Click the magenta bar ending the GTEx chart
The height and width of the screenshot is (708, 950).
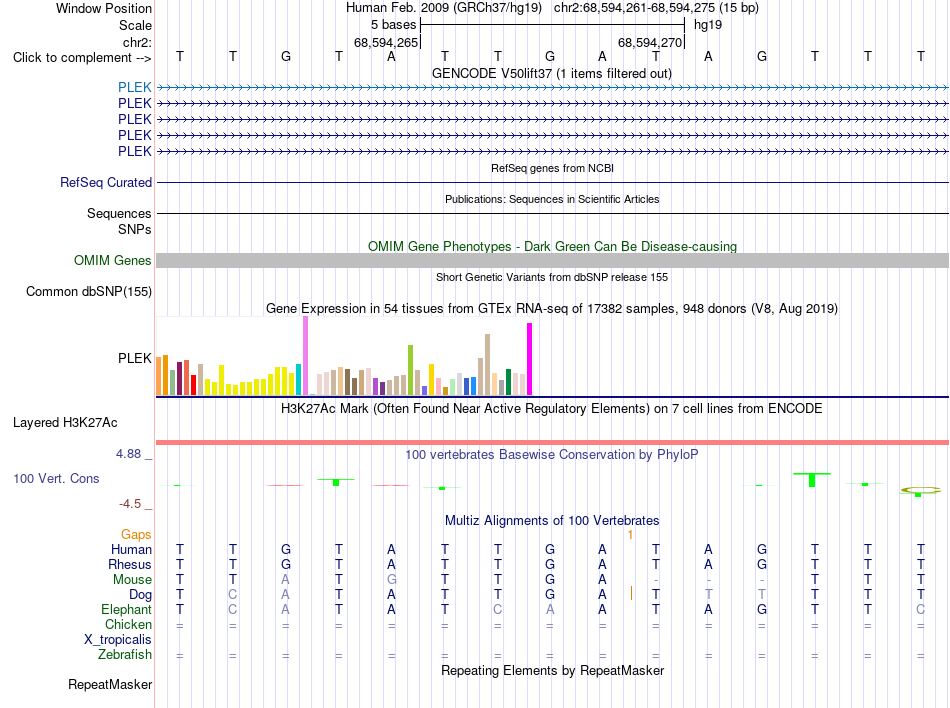pyautogui.click(x=530, y=359)
